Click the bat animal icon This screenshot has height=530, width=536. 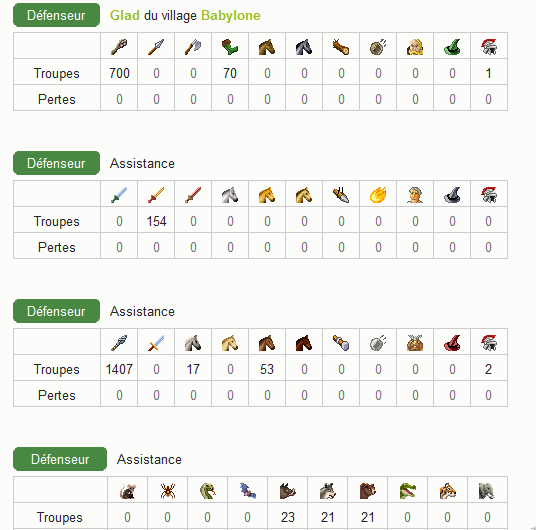(x=247, y=491)
